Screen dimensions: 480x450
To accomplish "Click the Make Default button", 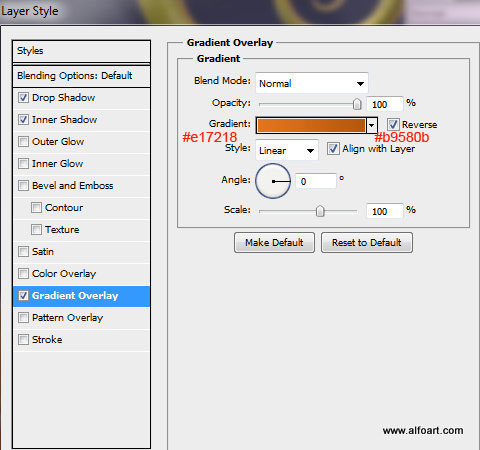I will point(274,243).
